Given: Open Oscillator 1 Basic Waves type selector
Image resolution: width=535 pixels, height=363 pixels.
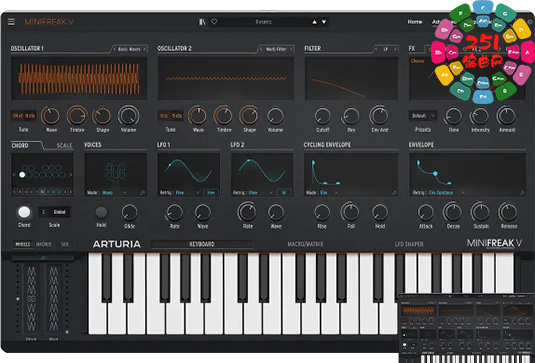Looking at the screenshot, I should coord(129,49).
